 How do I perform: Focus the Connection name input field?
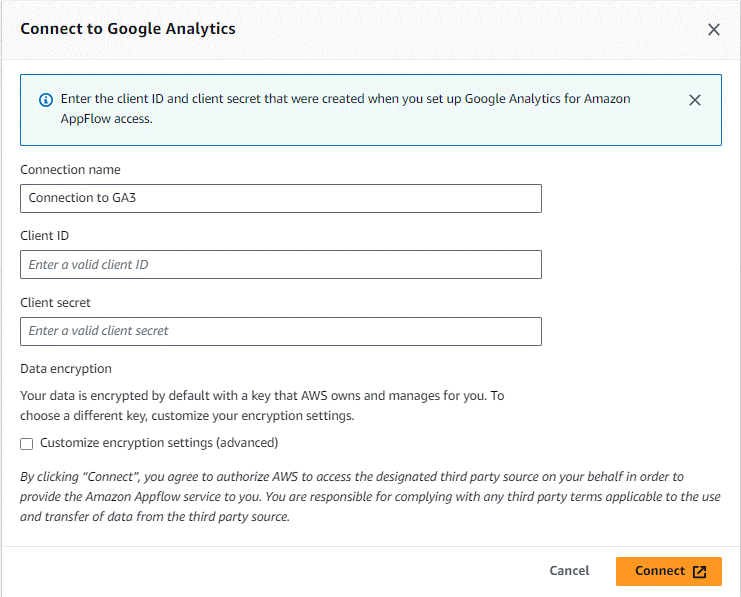pos(281,199)
